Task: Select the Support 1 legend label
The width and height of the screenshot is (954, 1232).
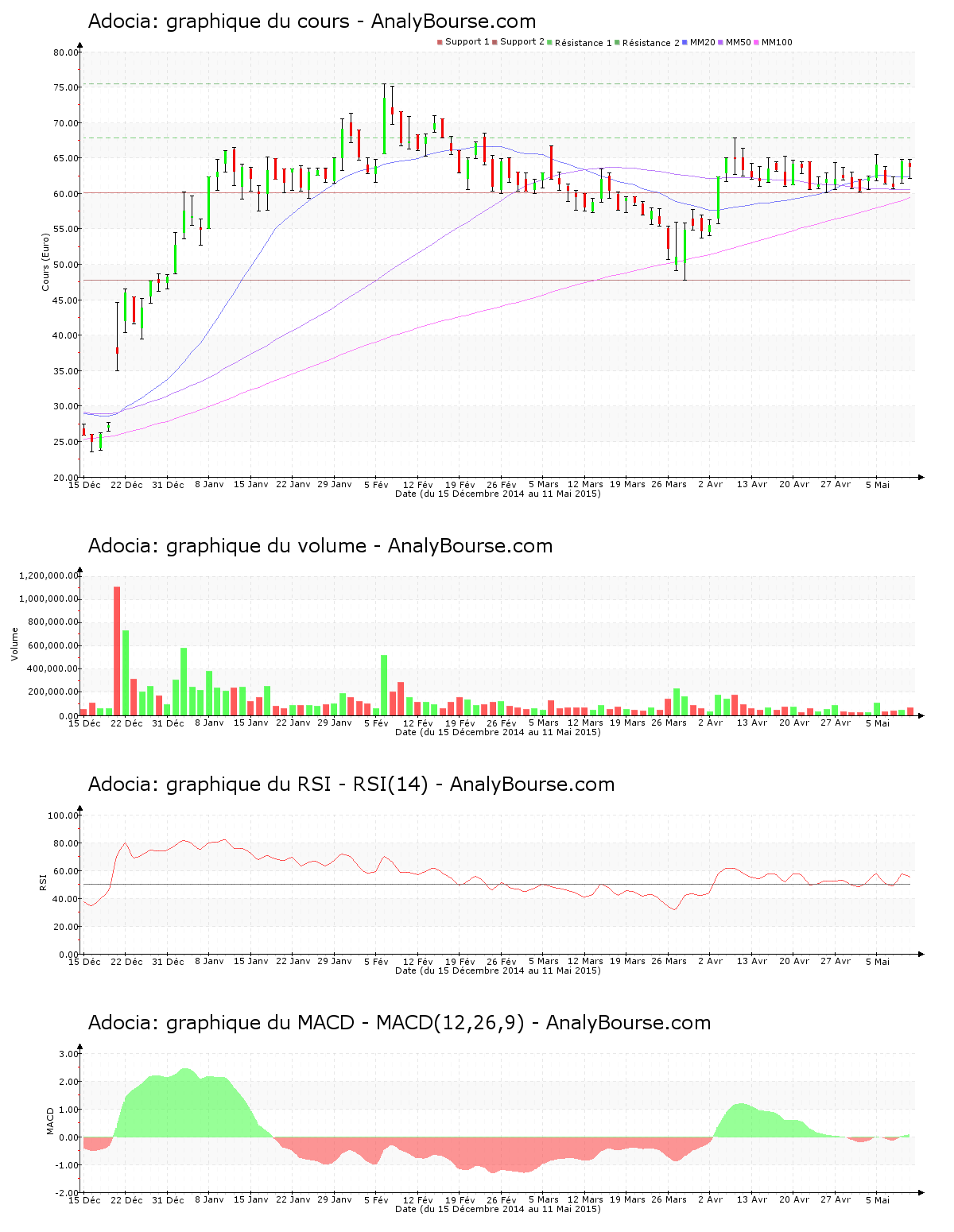Action: [467, 42]
